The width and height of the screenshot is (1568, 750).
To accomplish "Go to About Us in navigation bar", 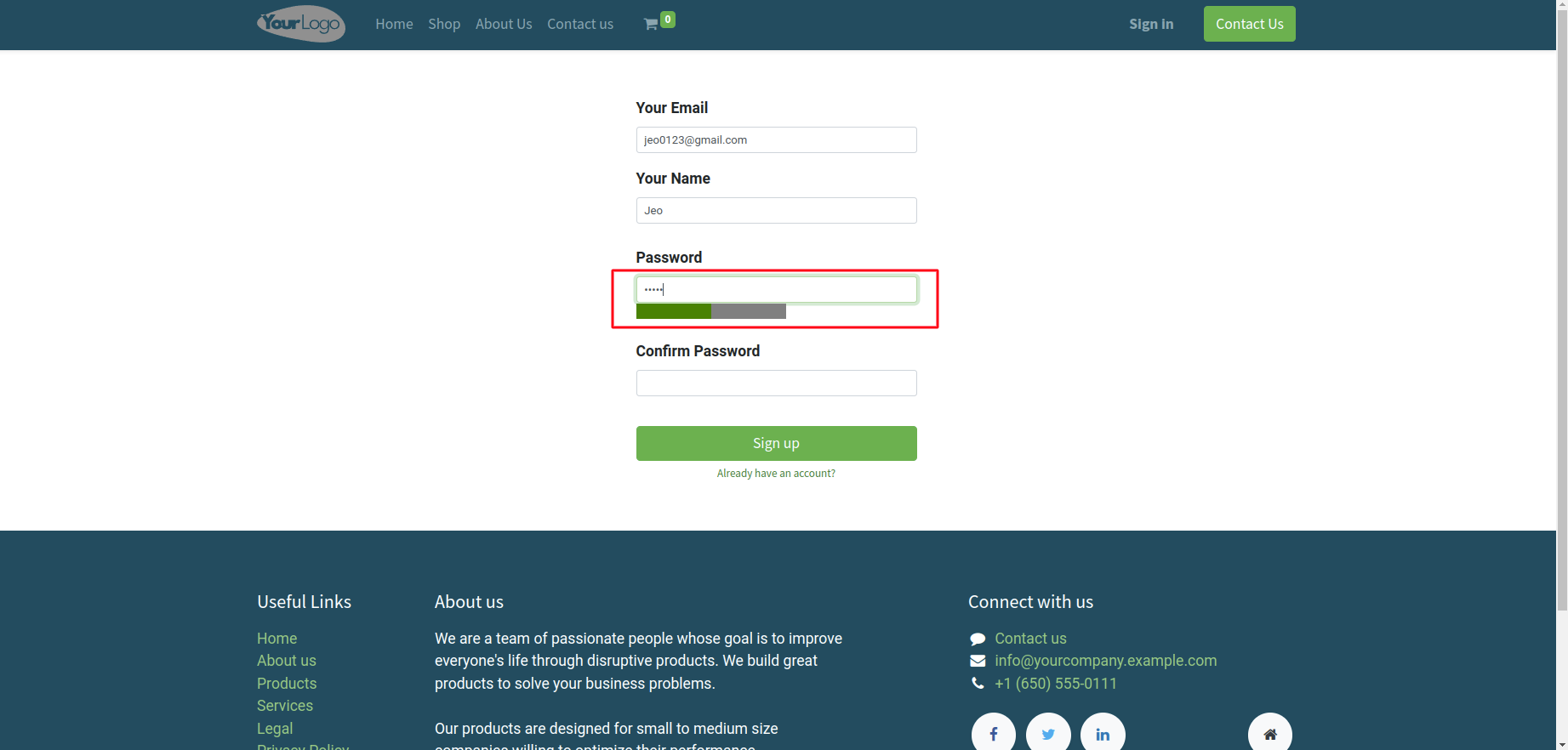I will coord(504,25).
